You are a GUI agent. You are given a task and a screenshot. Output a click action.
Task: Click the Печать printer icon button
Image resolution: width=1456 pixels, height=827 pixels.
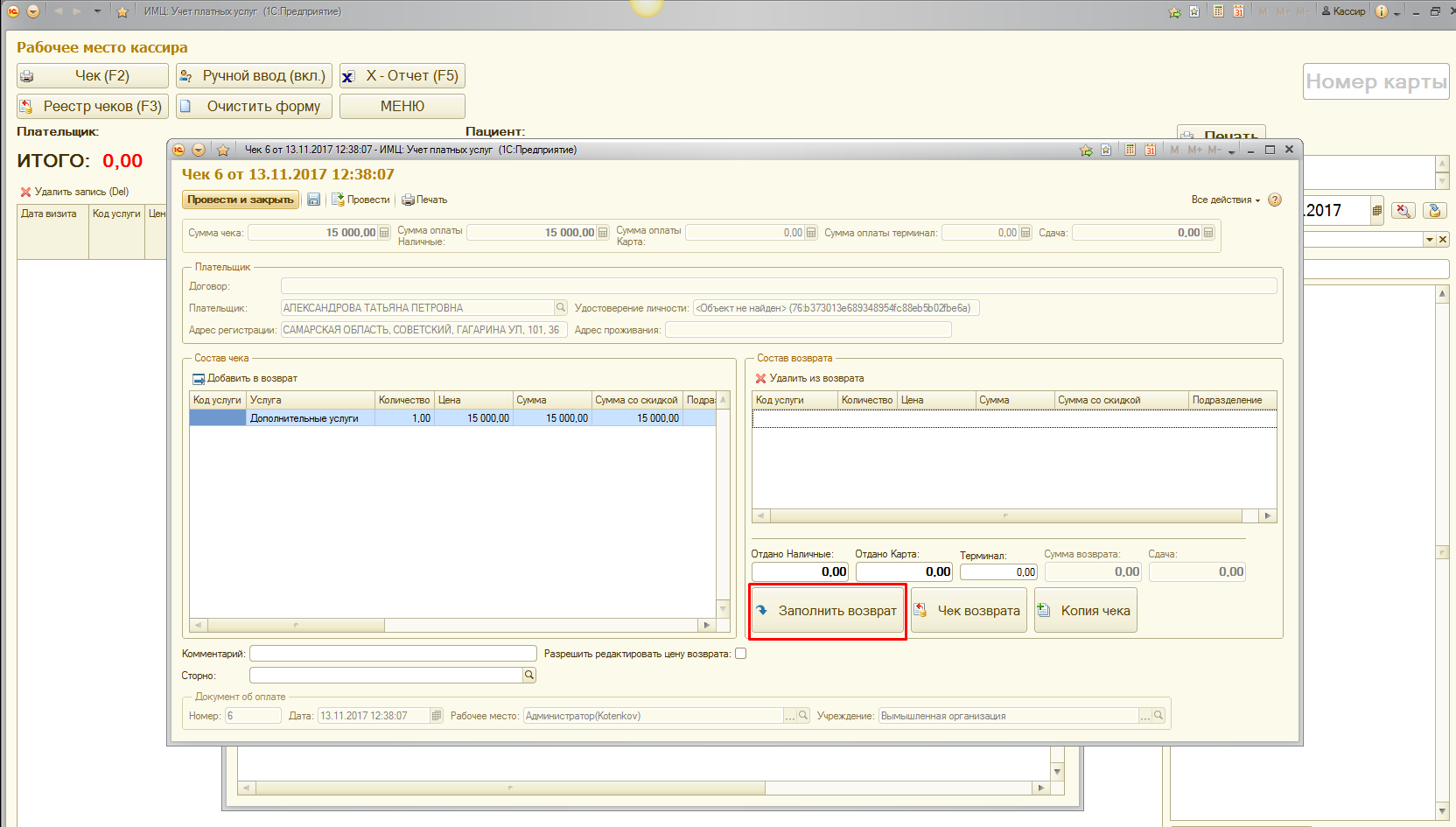coord(408,200)
